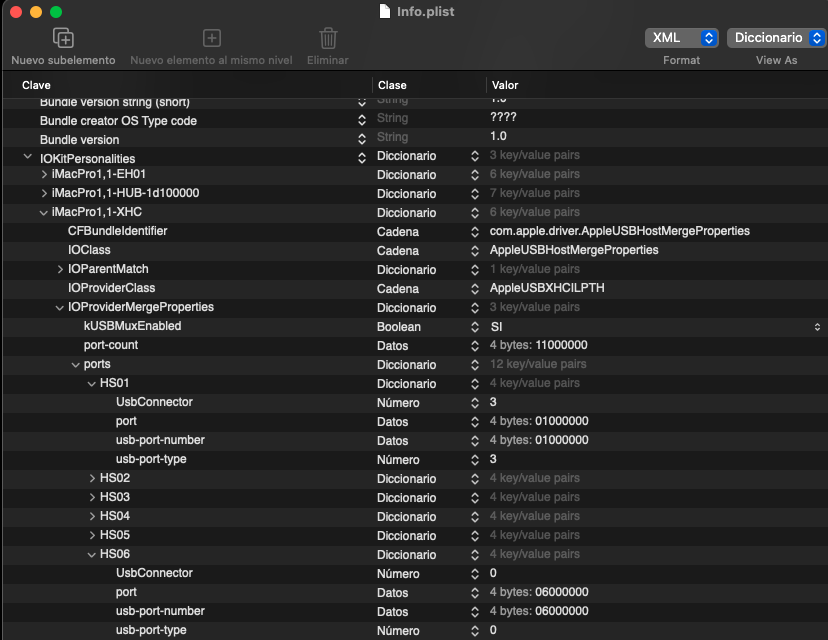Image resolution: width=828 pixels, height=640 pixels.
Task: Change class type of CFBundleIdentifier row
Action: click(x=475, y=232)
